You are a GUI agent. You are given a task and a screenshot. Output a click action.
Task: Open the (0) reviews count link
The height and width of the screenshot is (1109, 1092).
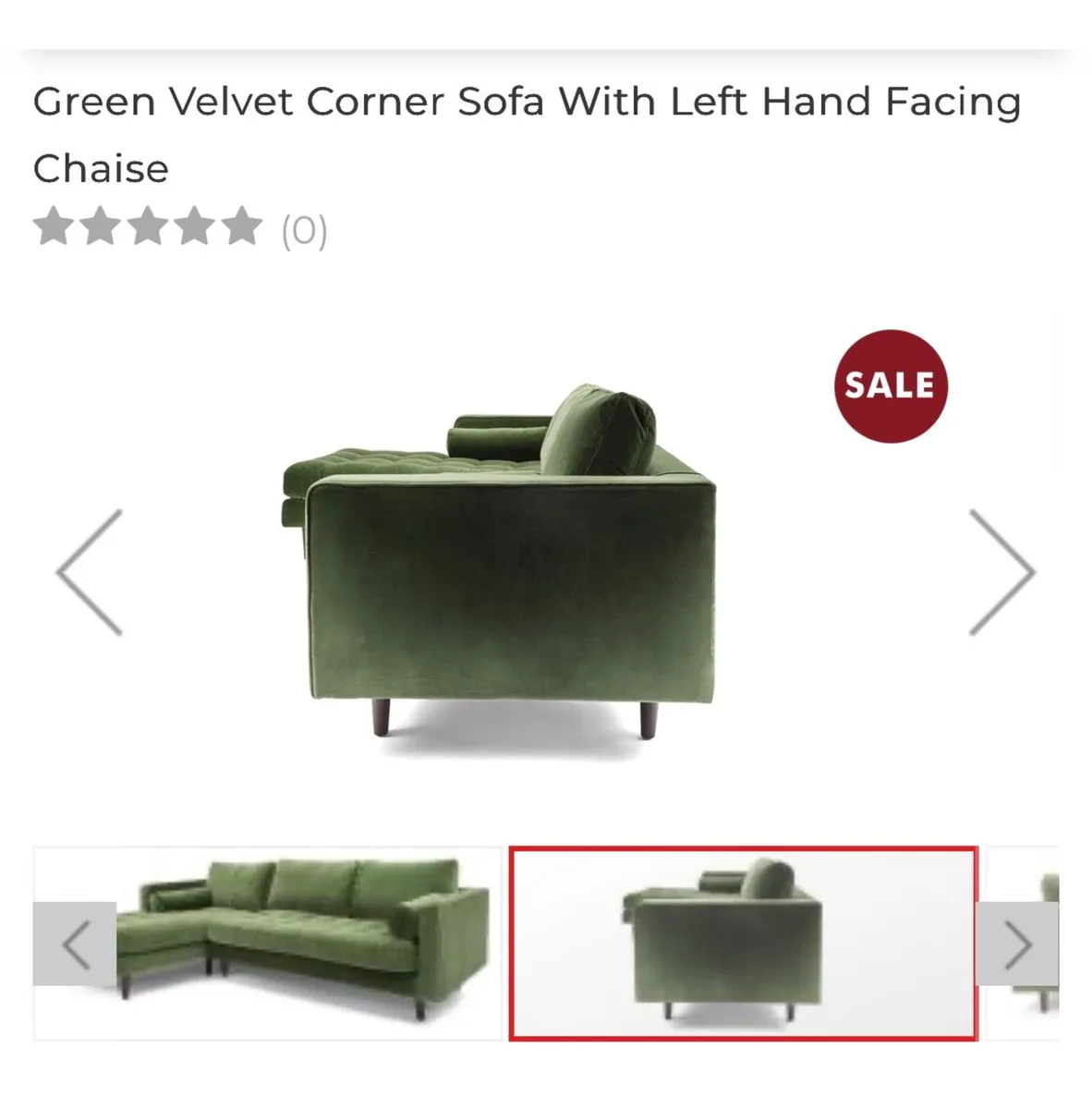[304, 229]
